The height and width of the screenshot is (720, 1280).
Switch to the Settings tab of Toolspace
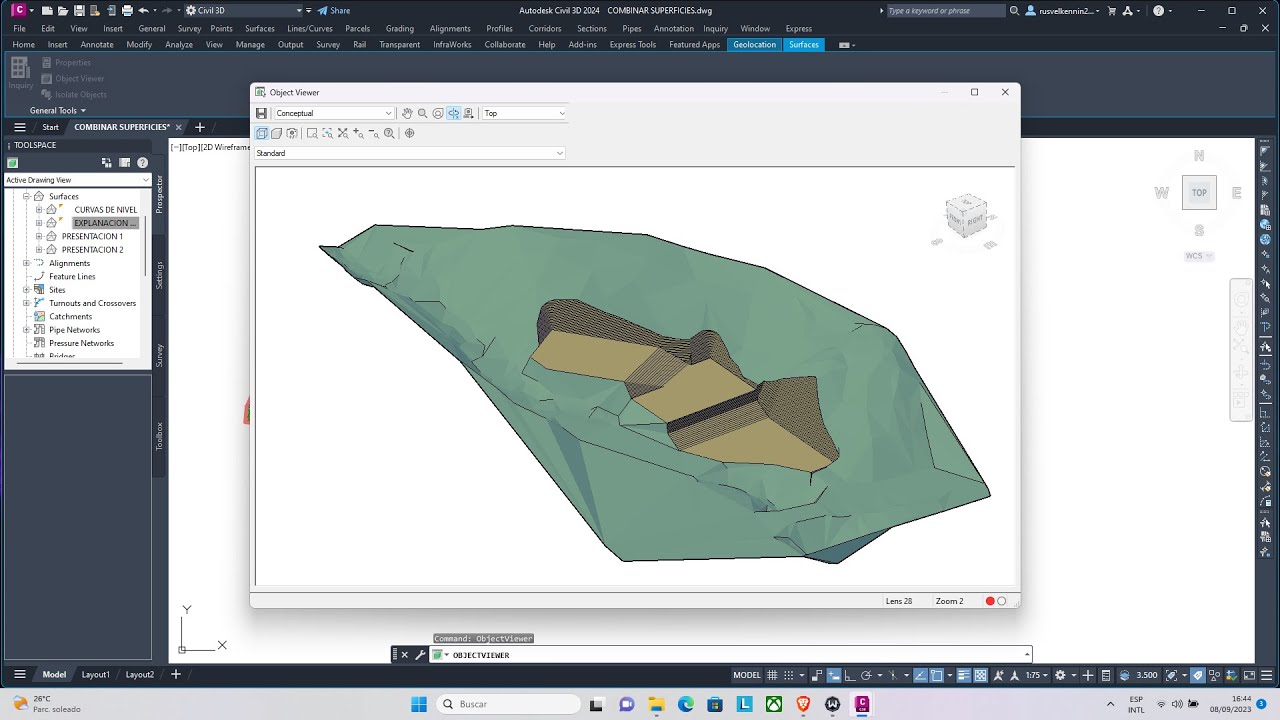click(x=159, y=275)
